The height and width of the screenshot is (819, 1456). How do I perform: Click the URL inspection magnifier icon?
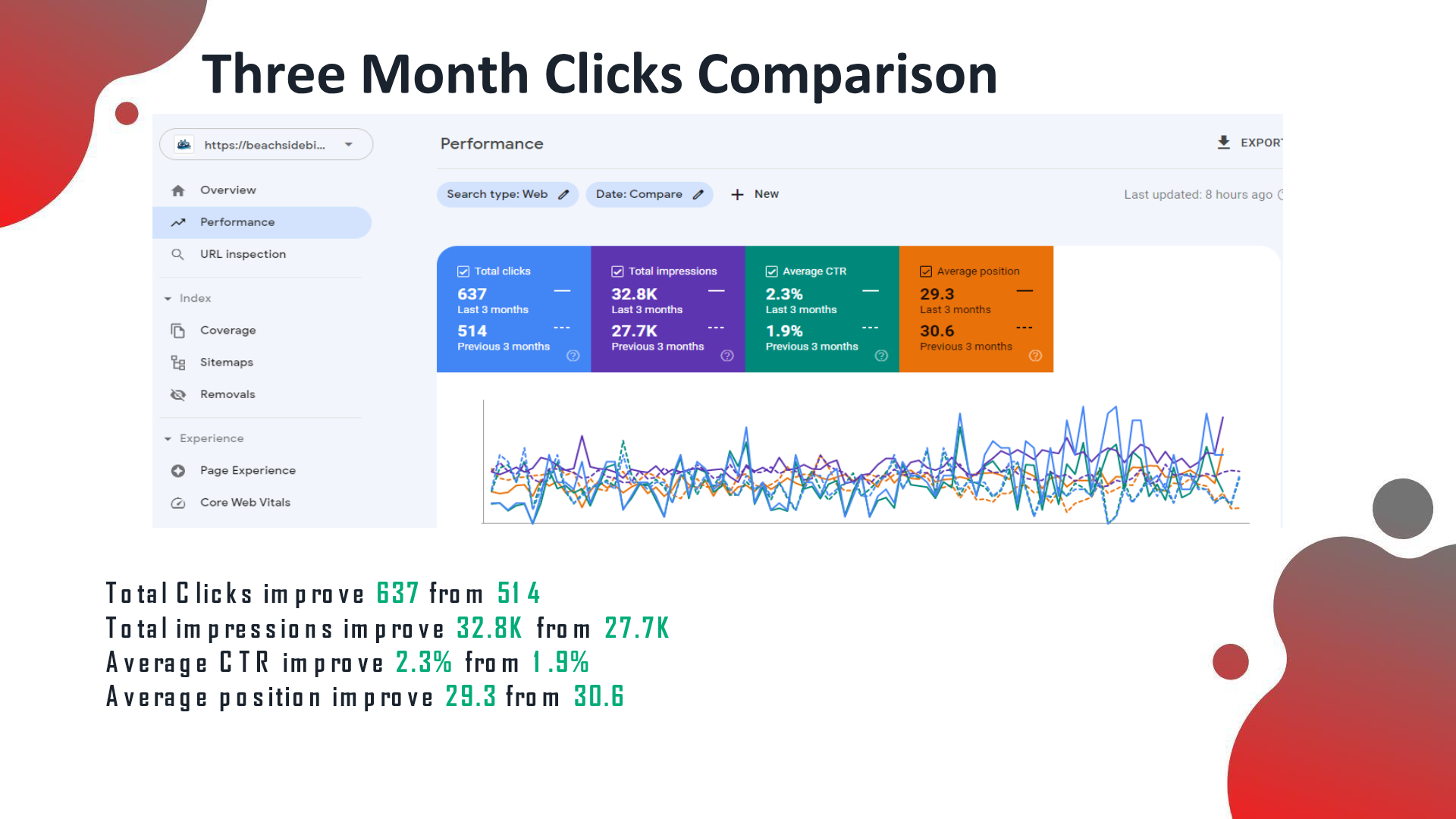tap(177, 254)
